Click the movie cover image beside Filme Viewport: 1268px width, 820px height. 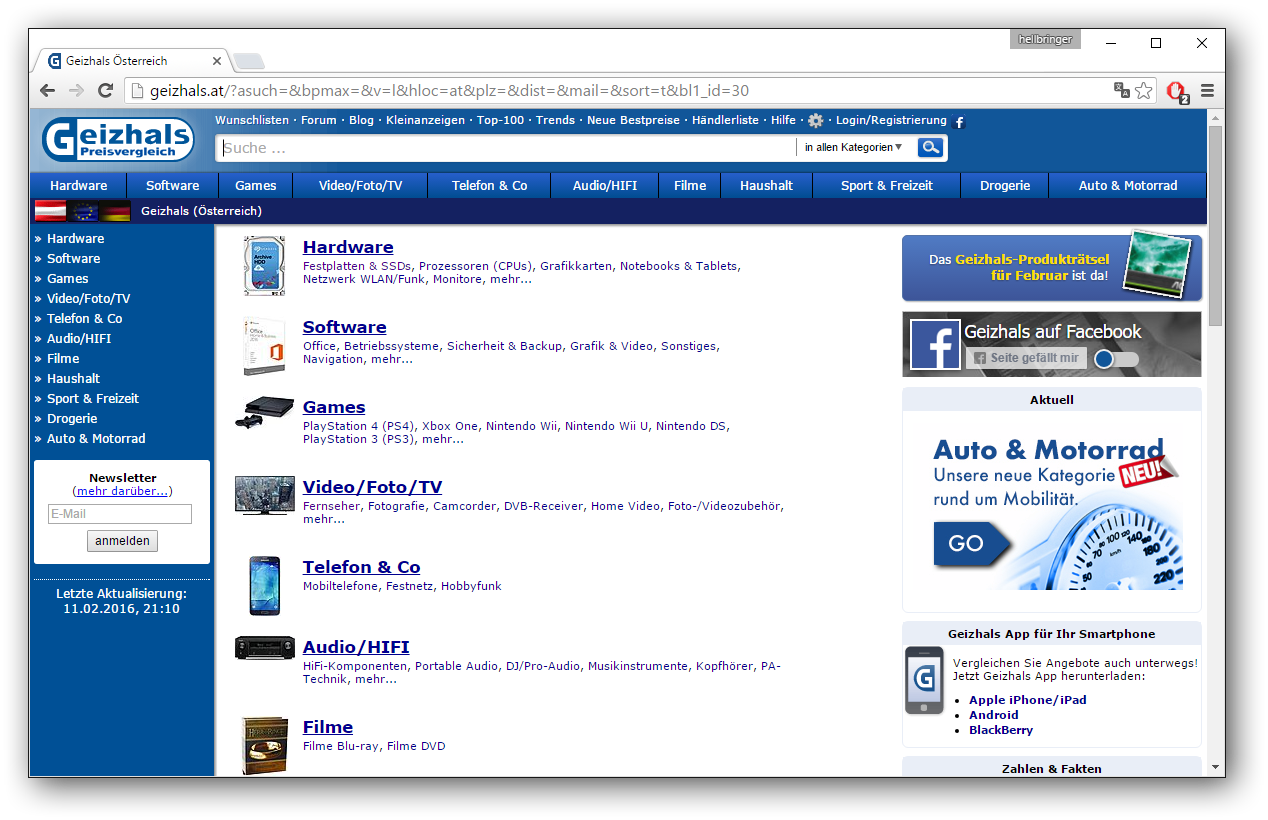pos(265,745)
